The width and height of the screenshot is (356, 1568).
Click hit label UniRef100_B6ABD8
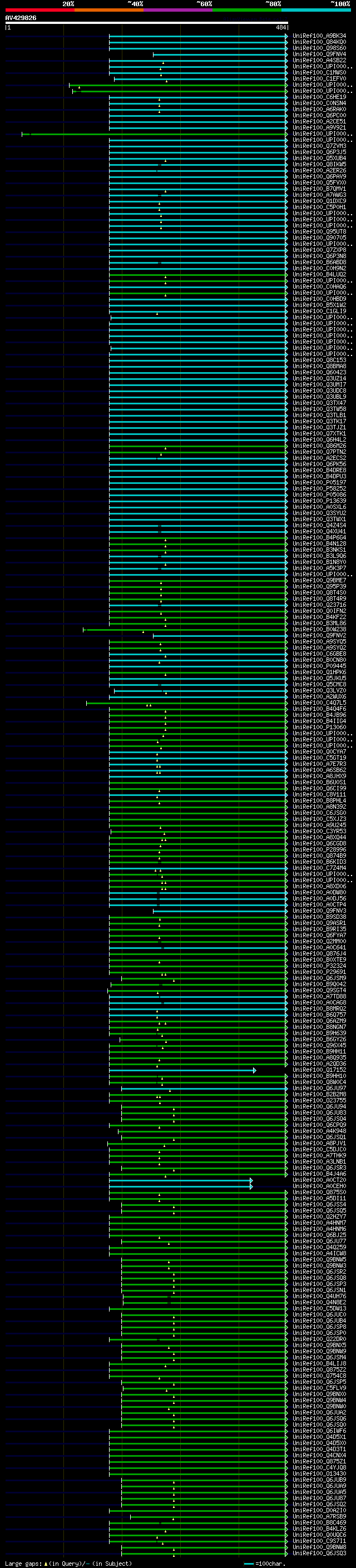319,263
